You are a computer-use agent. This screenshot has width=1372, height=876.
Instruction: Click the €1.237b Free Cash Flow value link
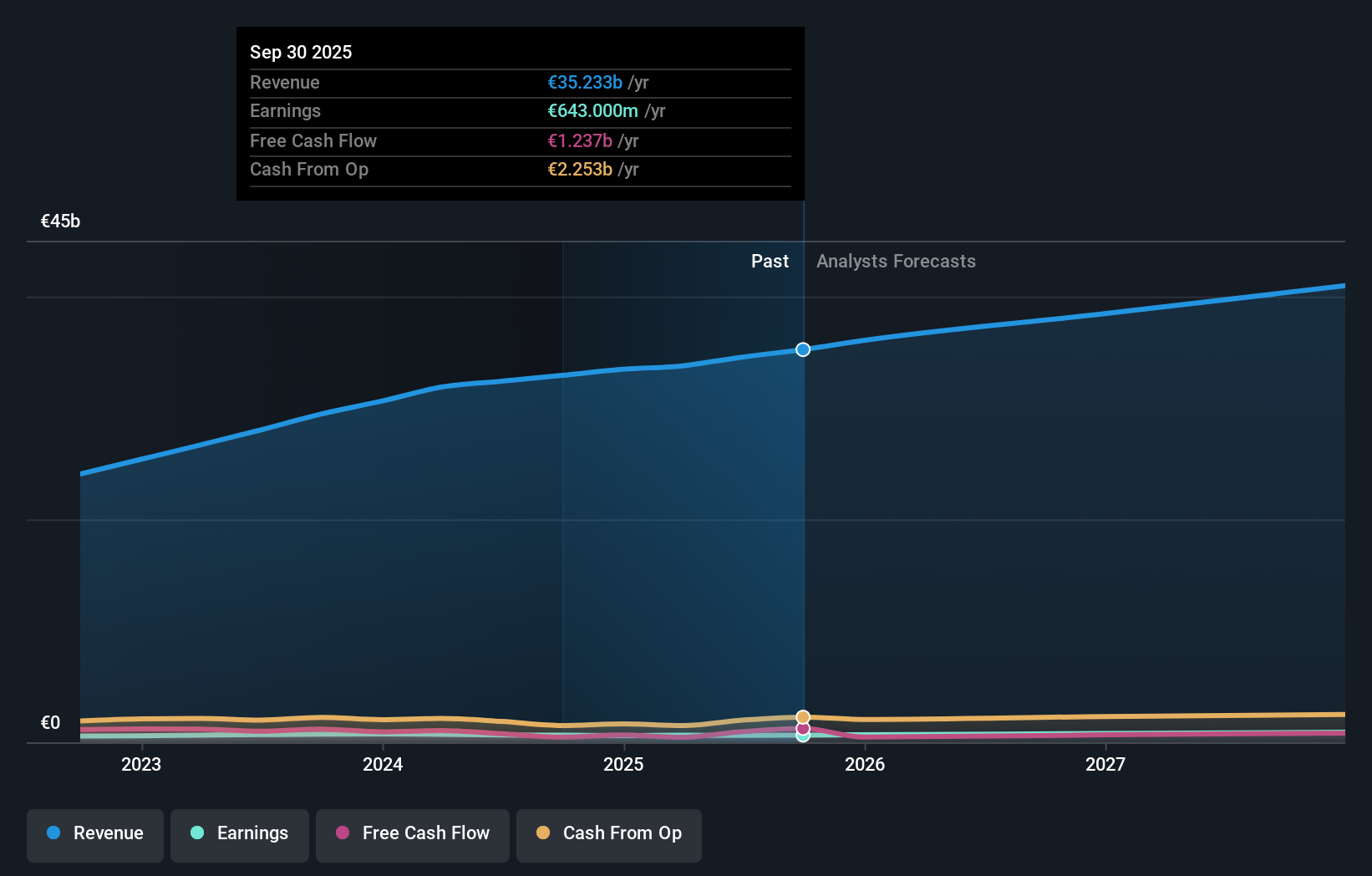580,140
